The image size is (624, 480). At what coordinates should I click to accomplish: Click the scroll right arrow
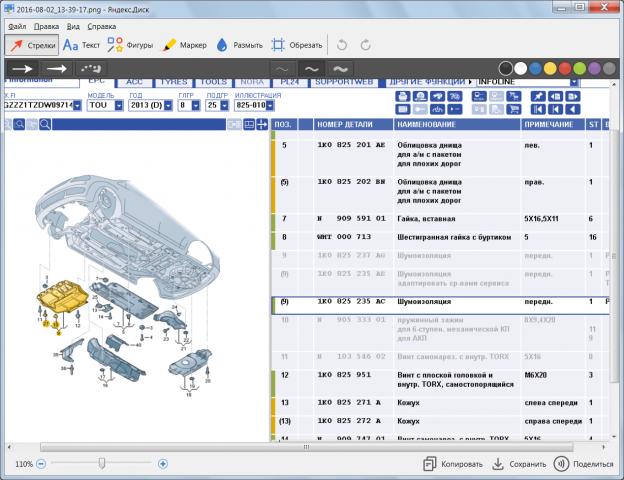[604, 447]
